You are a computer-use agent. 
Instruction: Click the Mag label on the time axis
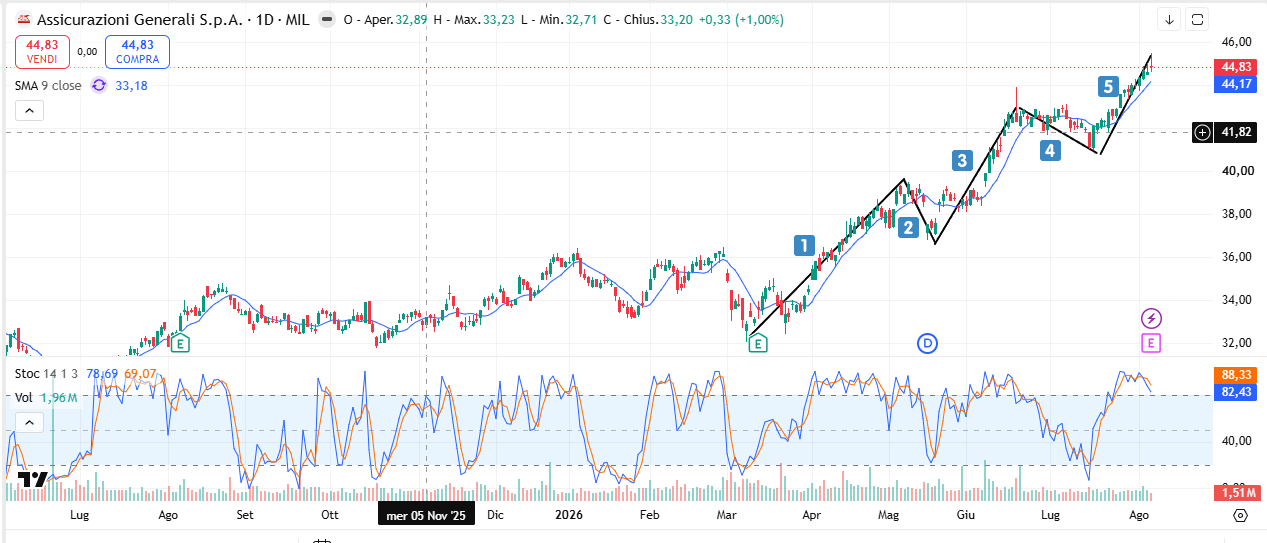[889, 516]
